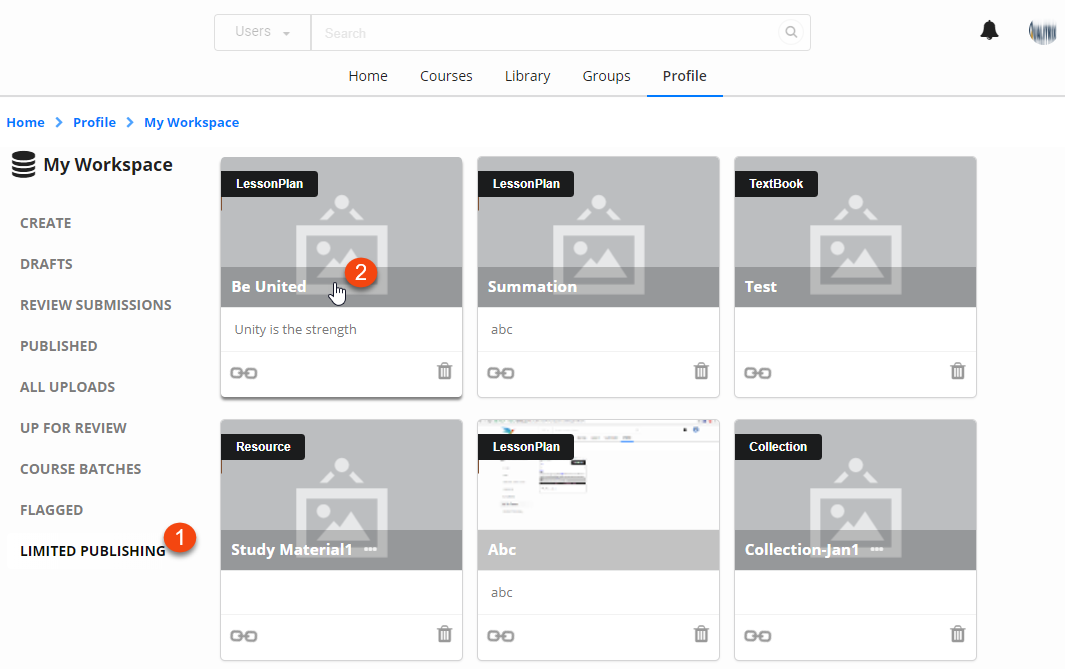
Task: Click the notification bell icon
Action: click(989, 30)
